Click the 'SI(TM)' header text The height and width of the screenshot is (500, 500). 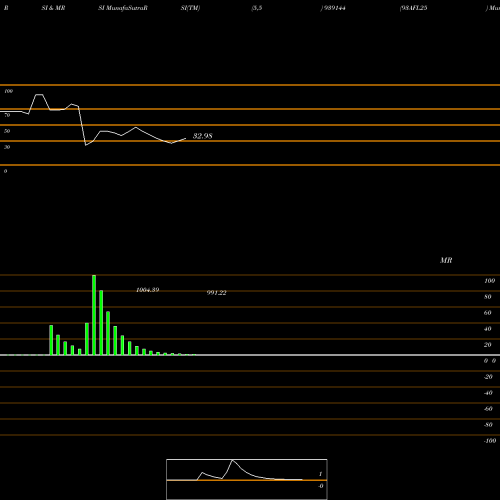[x=190, y=8]
